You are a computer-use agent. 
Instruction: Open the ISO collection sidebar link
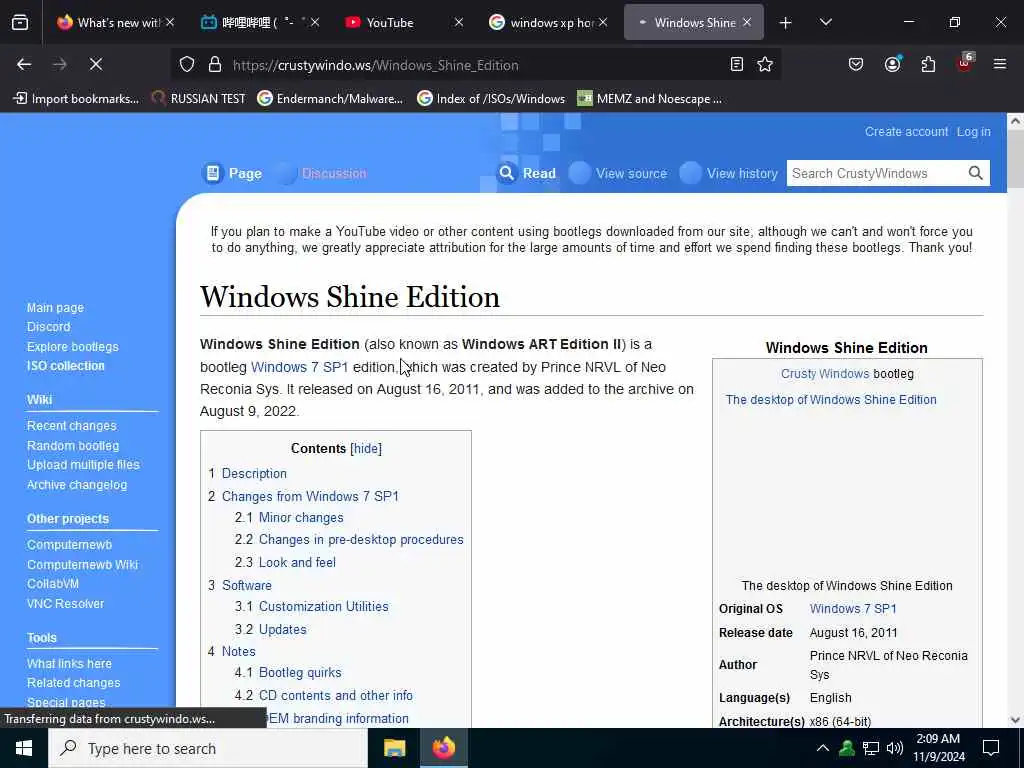click(65, 366)
